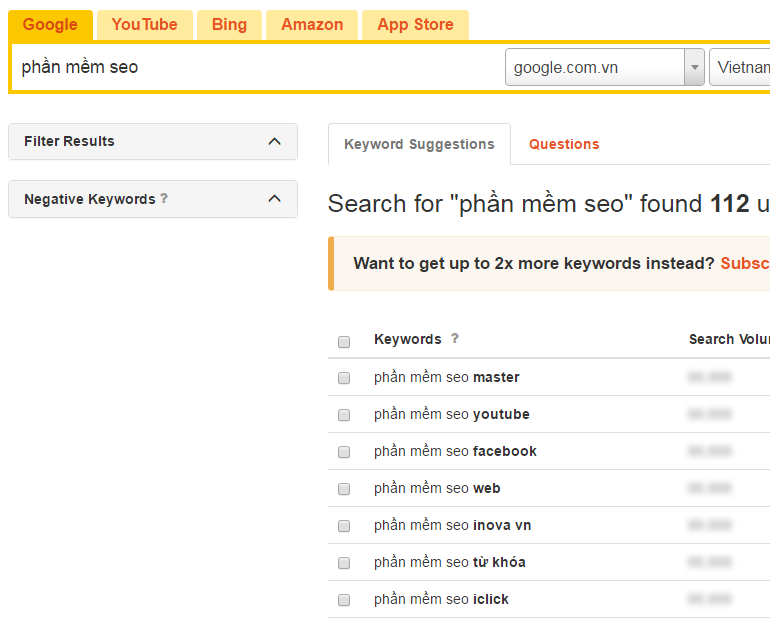Click the Subscribe link in the banner
This screenshot has height=626, width=770.
tap(745, 264)
